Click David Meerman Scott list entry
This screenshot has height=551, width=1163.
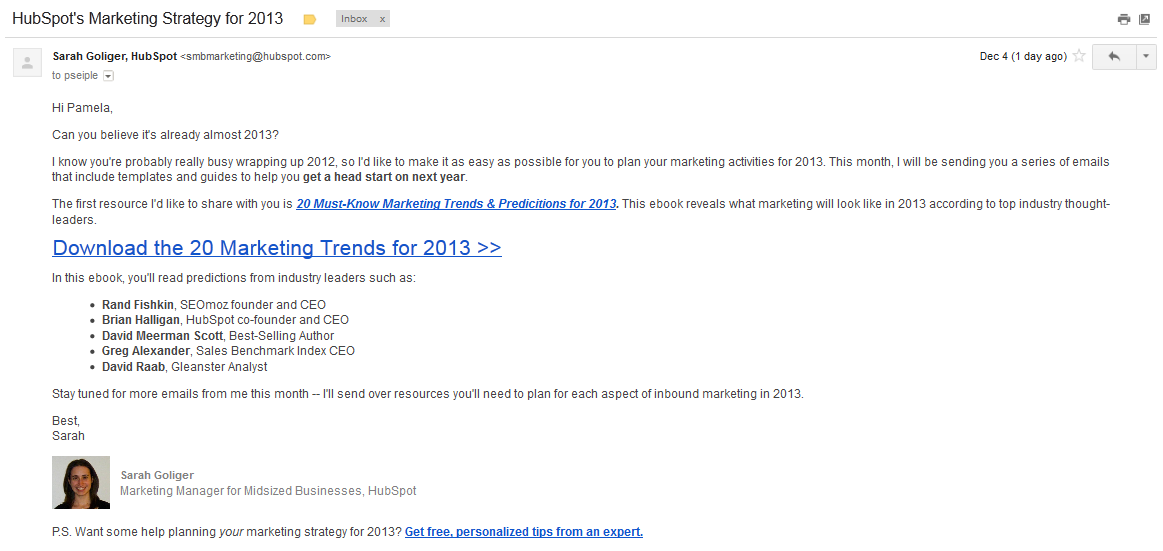(218, 336)
